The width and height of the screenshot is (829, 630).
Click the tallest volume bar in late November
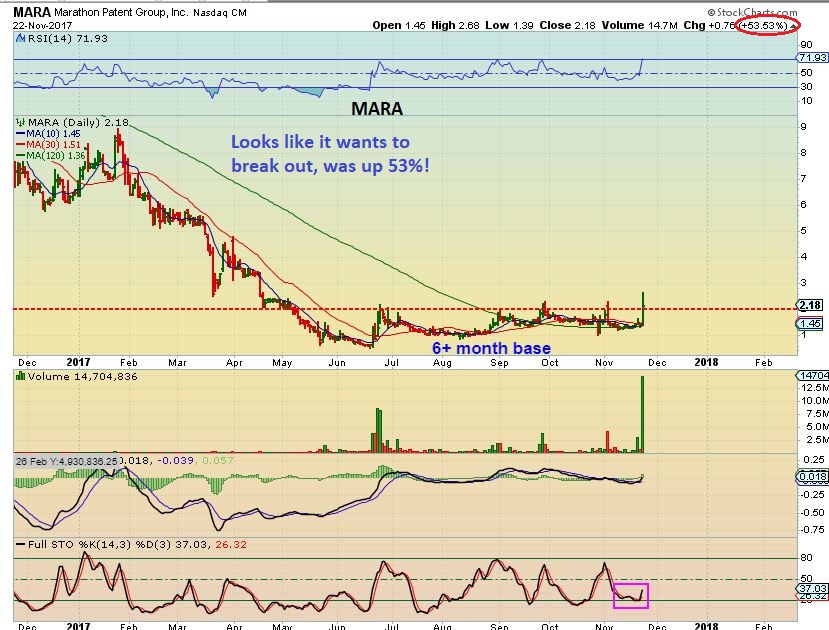[642, 414]
